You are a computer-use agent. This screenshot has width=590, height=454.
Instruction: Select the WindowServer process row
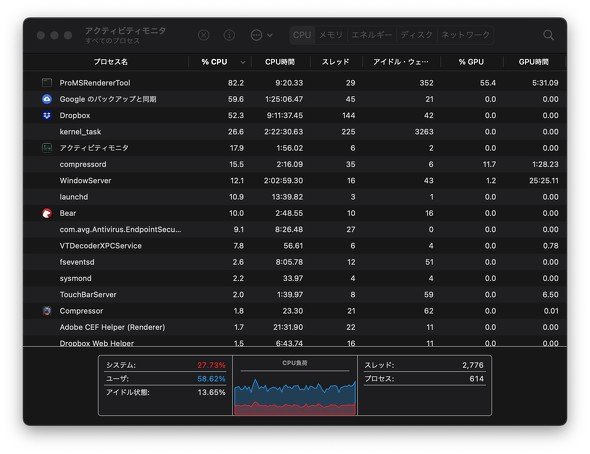pyautogui.click(x=295, y=181)
